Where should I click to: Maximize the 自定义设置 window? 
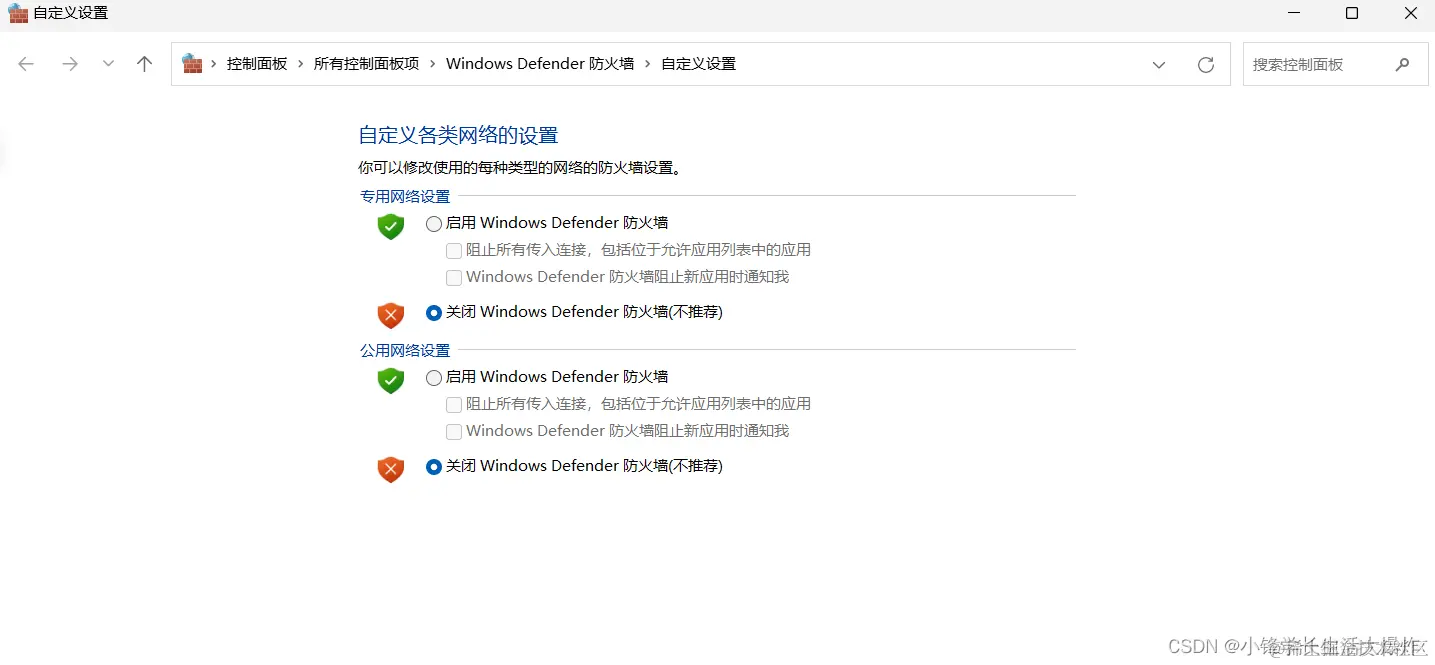(1352, 13)
